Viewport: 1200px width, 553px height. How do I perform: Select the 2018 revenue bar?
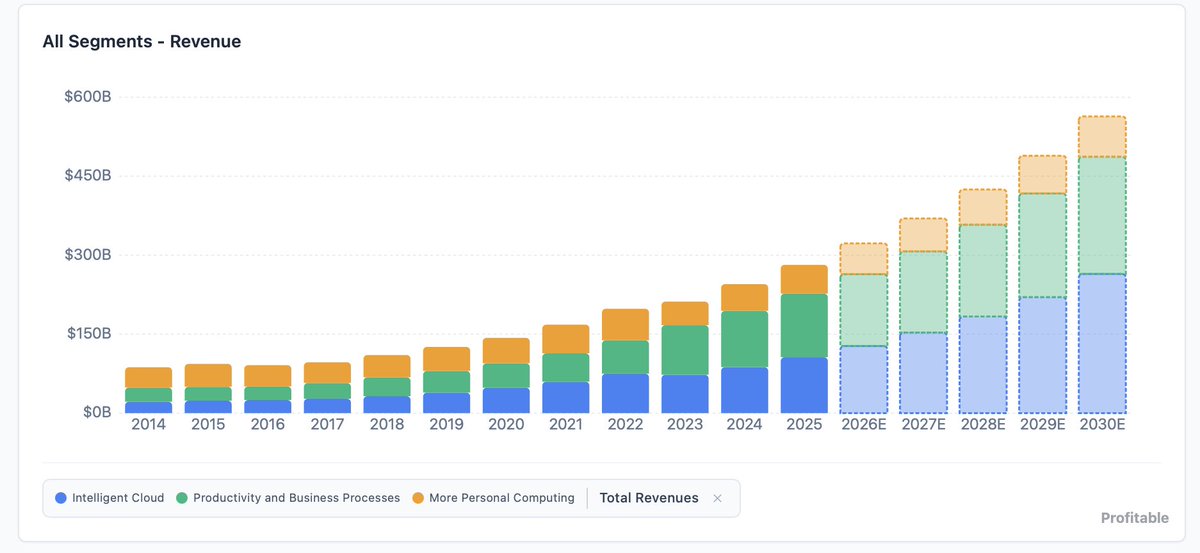[x=387, y=384]
